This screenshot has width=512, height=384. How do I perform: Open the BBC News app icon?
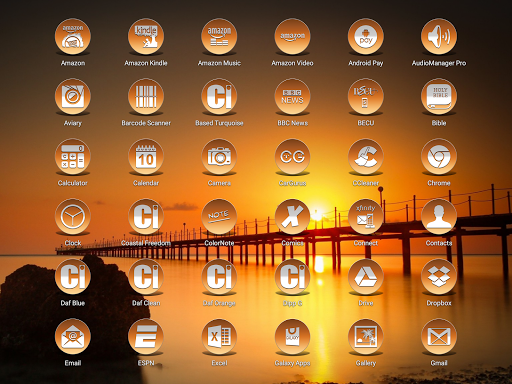click(x=292, y=97)
